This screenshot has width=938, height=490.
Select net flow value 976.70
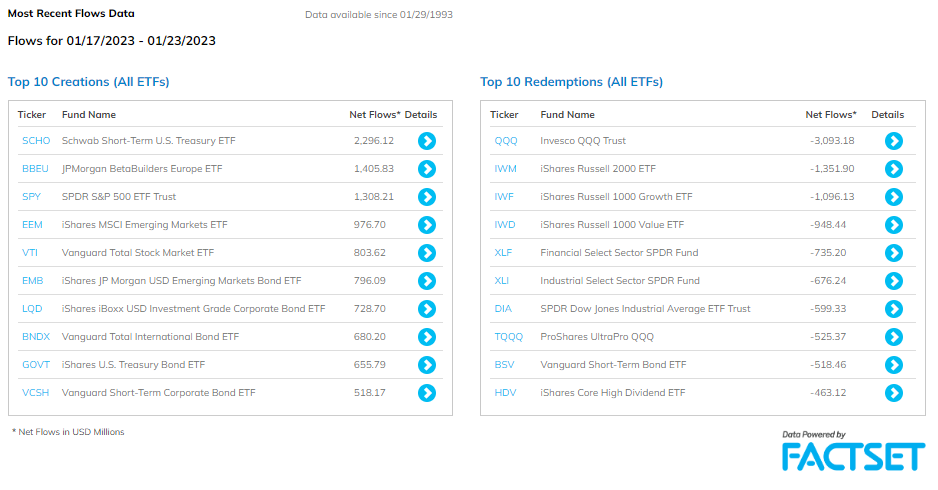[x=370, y=224]
